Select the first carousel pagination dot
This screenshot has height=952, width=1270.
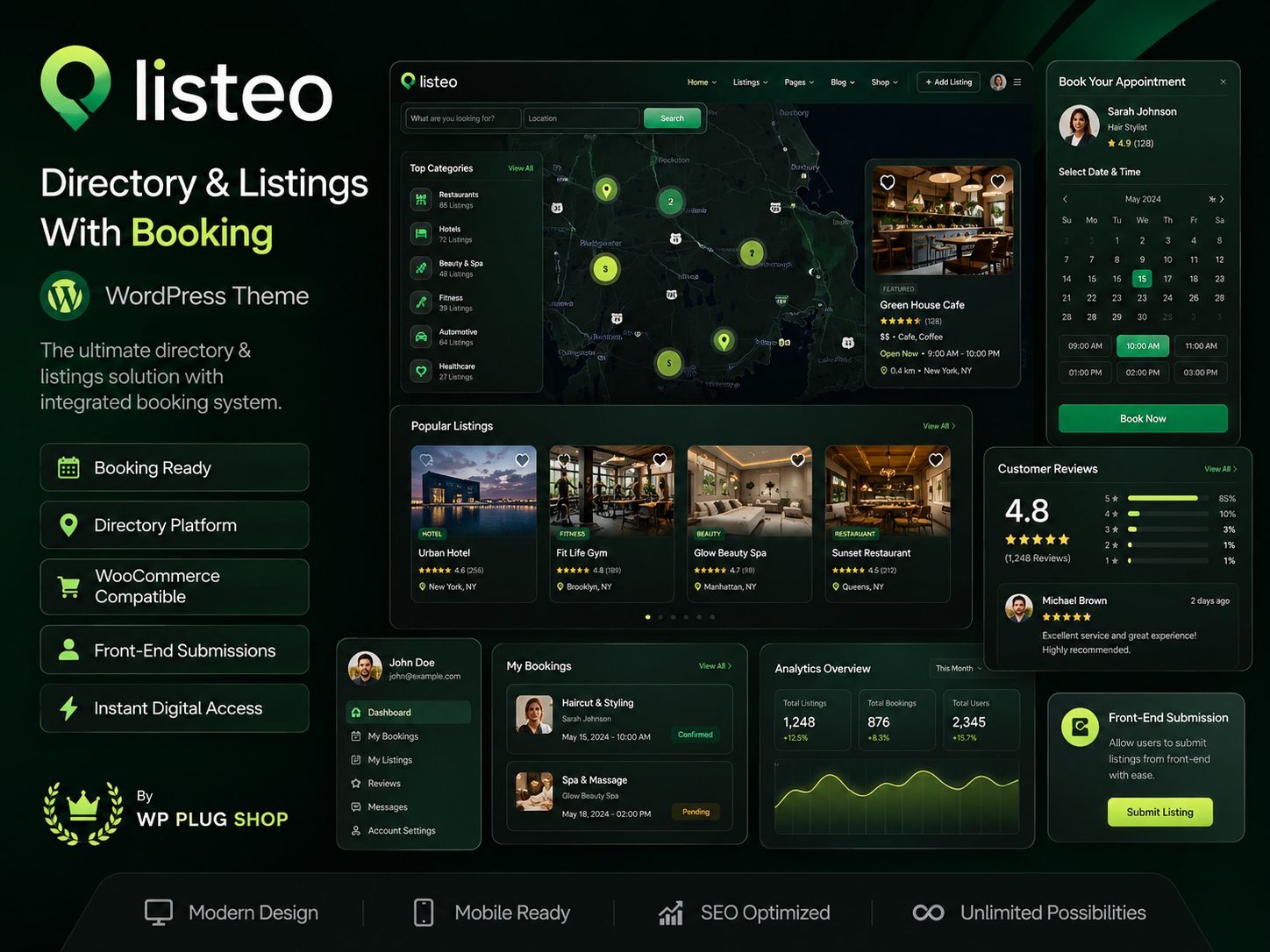pos(647,617)
